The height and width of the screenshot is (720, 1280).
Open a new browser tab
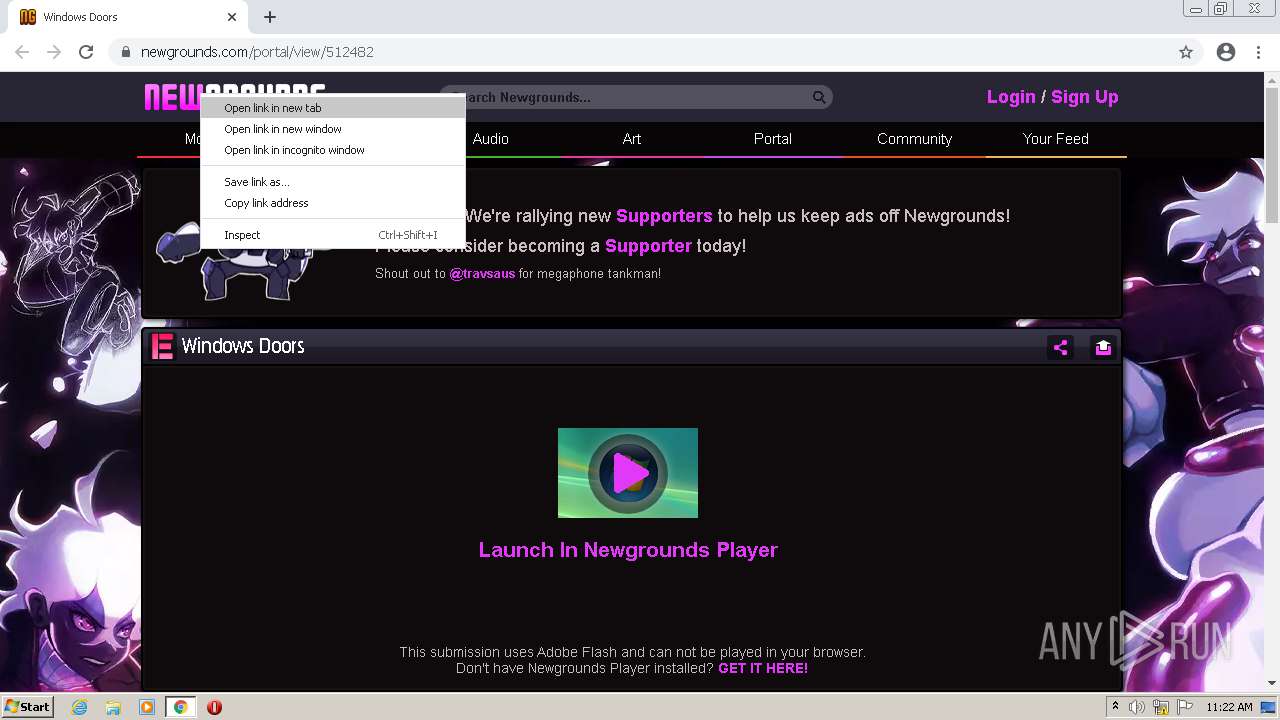click(x=270, y=17)
